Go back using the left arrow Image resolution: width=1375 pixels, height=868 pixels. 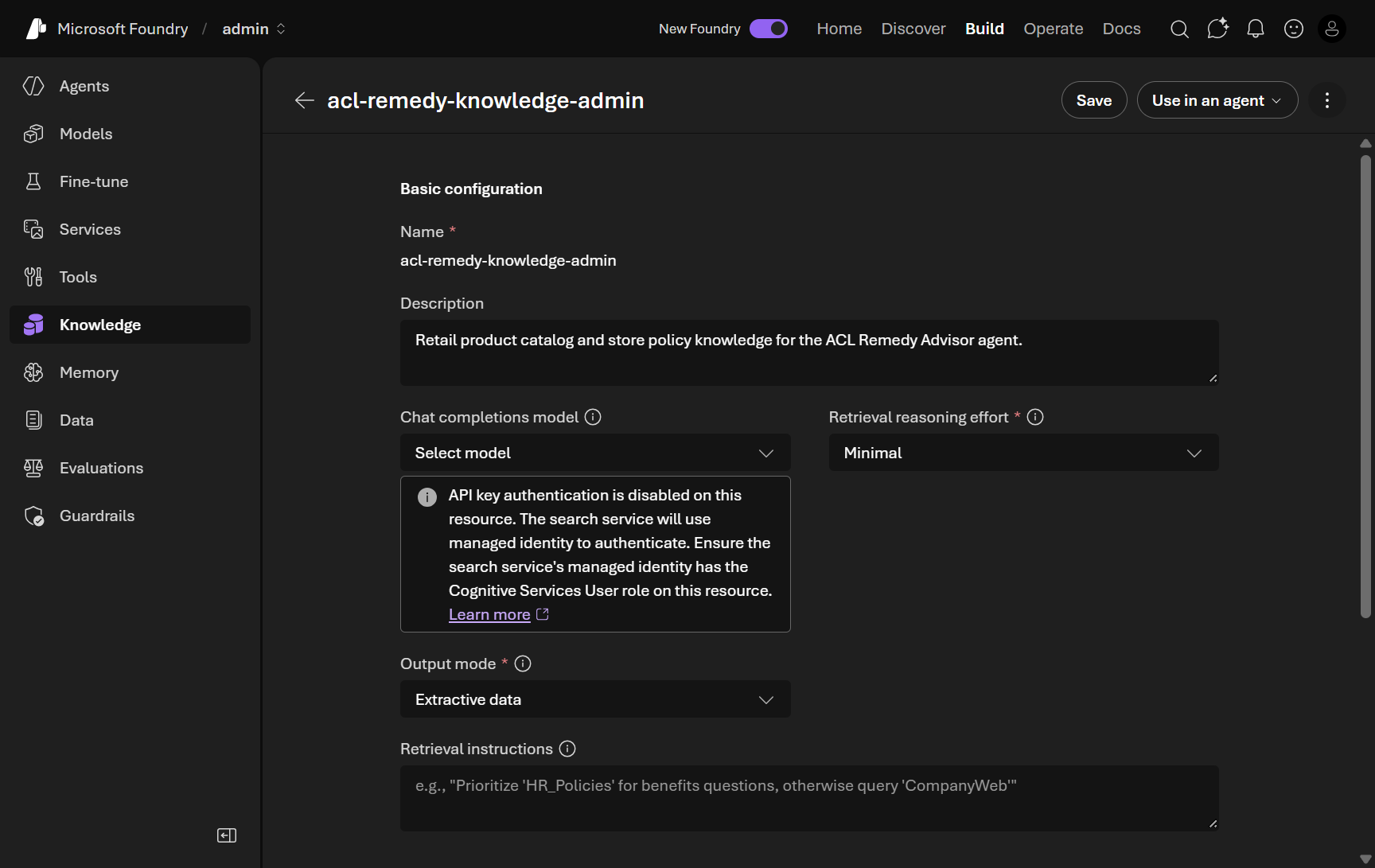coord(304,100)
